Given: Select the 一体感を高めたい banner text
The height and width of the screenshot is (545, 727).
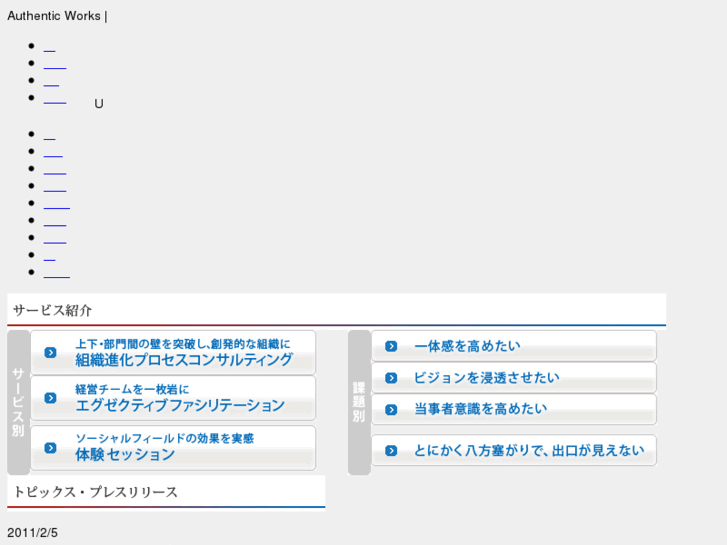Looking at the screenshot, I should pyautogui.click(x=467, y=346).
